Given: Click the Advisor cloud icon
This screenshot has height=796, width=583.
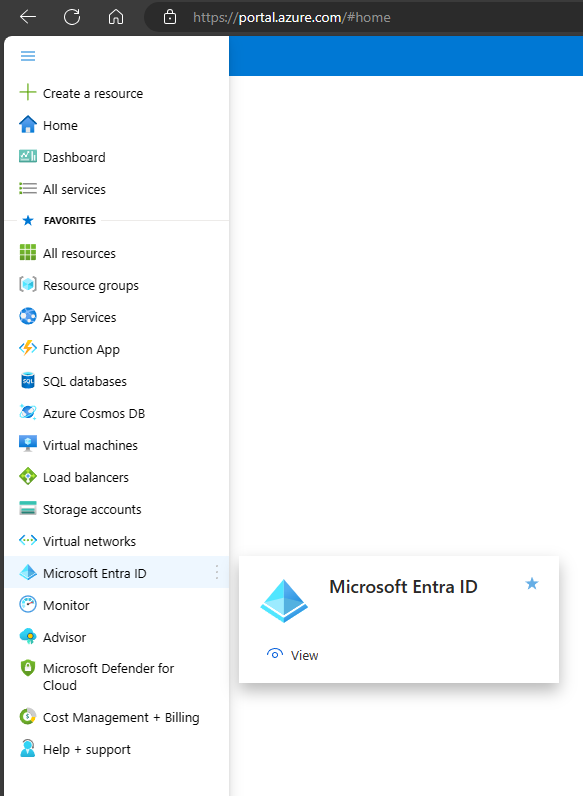Looking at the screenshot, I should (x=28, y=636).
